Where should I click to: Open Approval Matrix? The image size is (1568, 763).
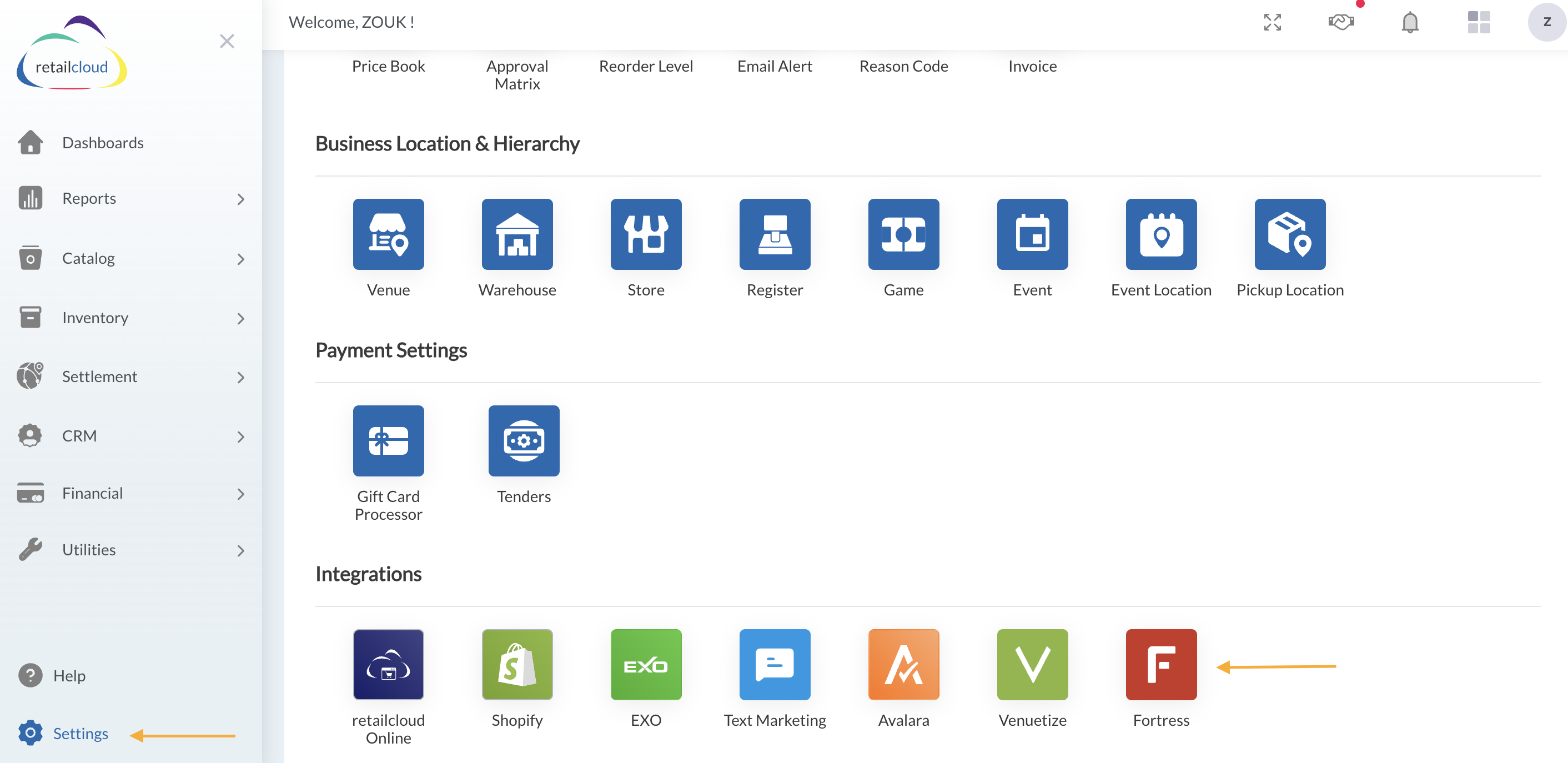pos(517,75)
